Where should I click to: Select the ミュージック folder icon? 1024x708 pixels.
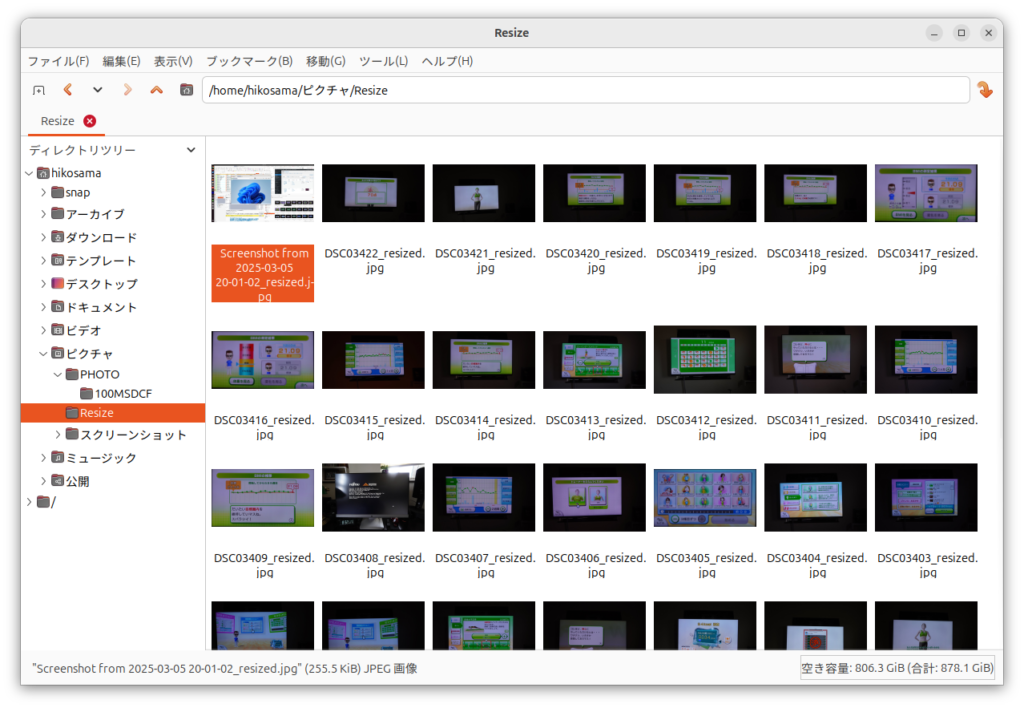coord(57,458)
